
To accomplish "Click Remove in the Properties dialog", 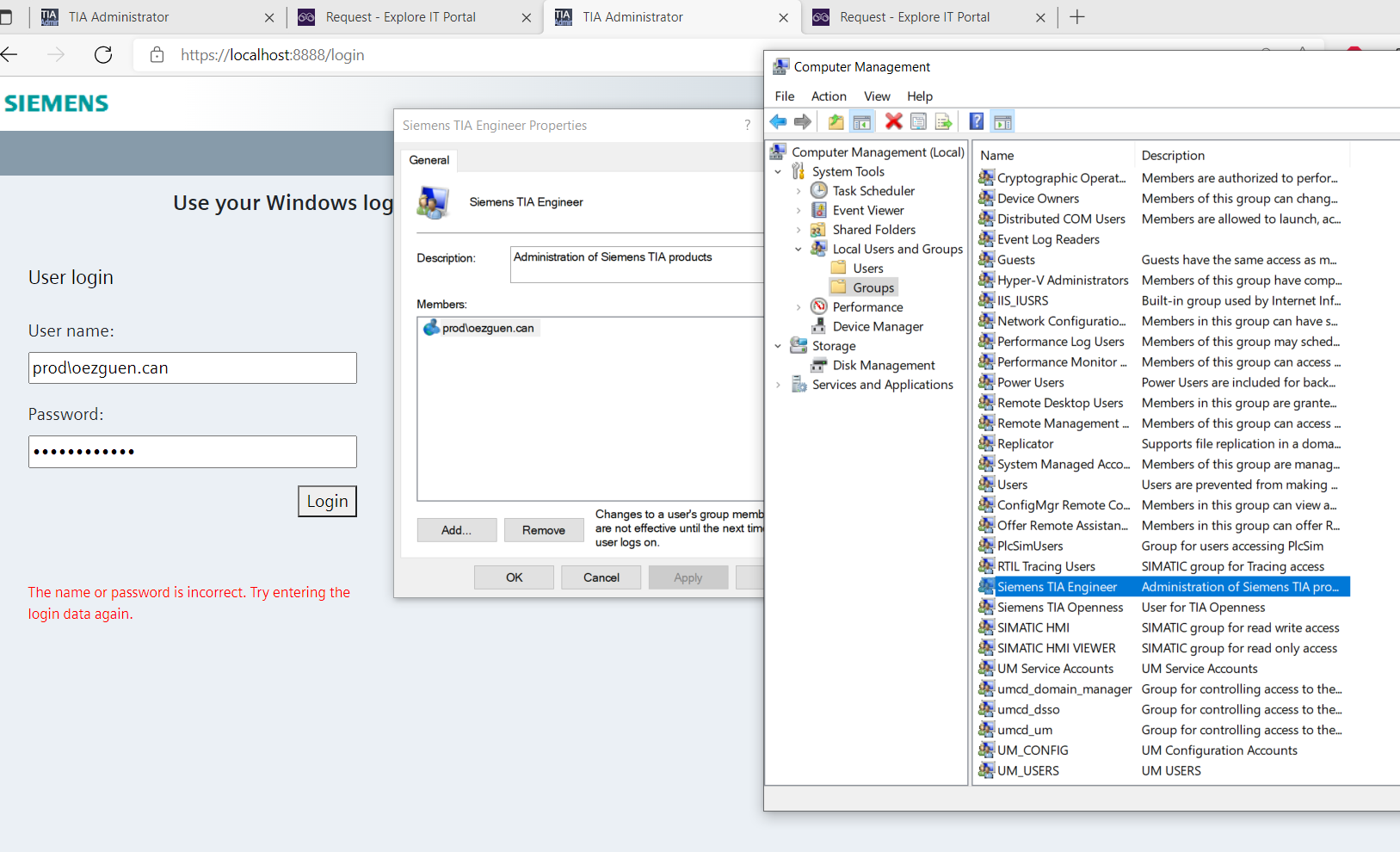I will click(544, 530).
